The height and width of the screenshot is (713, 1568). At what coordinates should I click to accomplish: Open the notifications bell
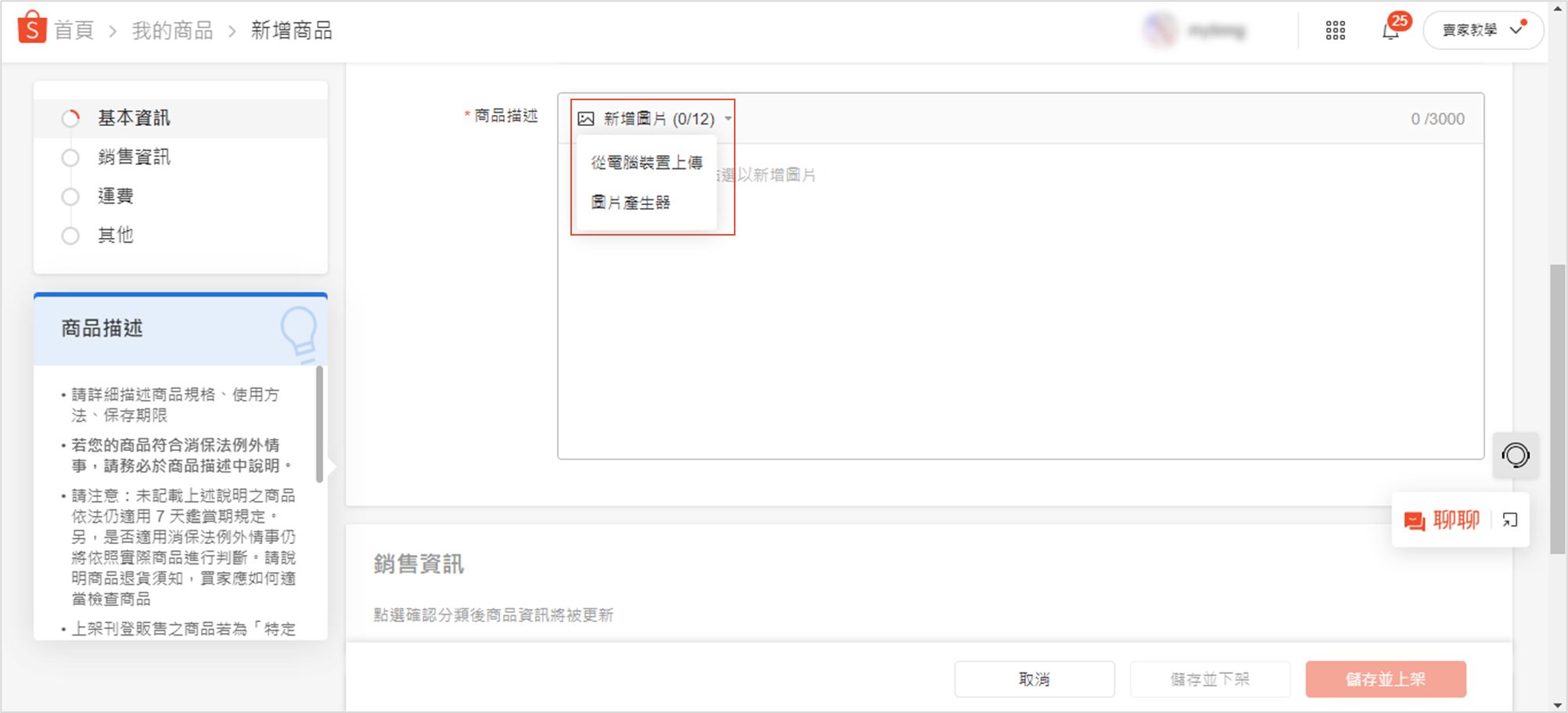[x=1390, y=31]
